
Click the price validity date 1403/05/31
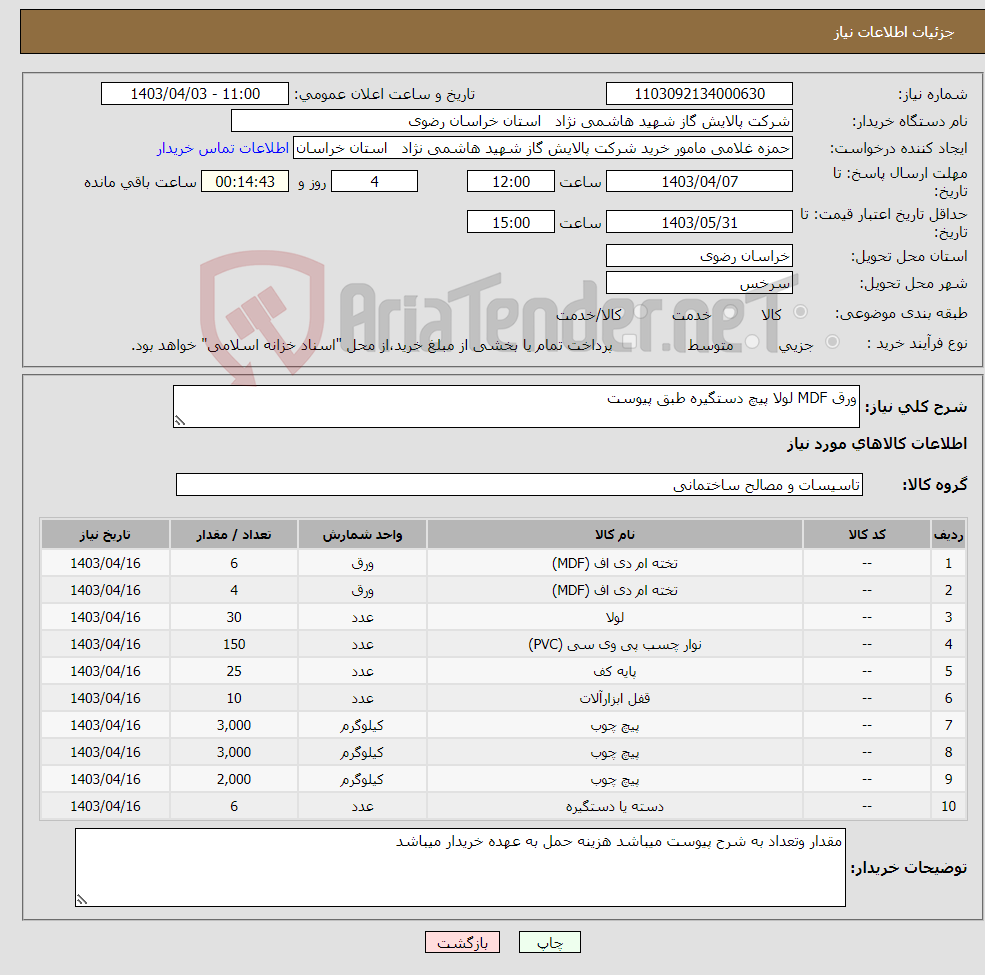click(x=699, y=222)
